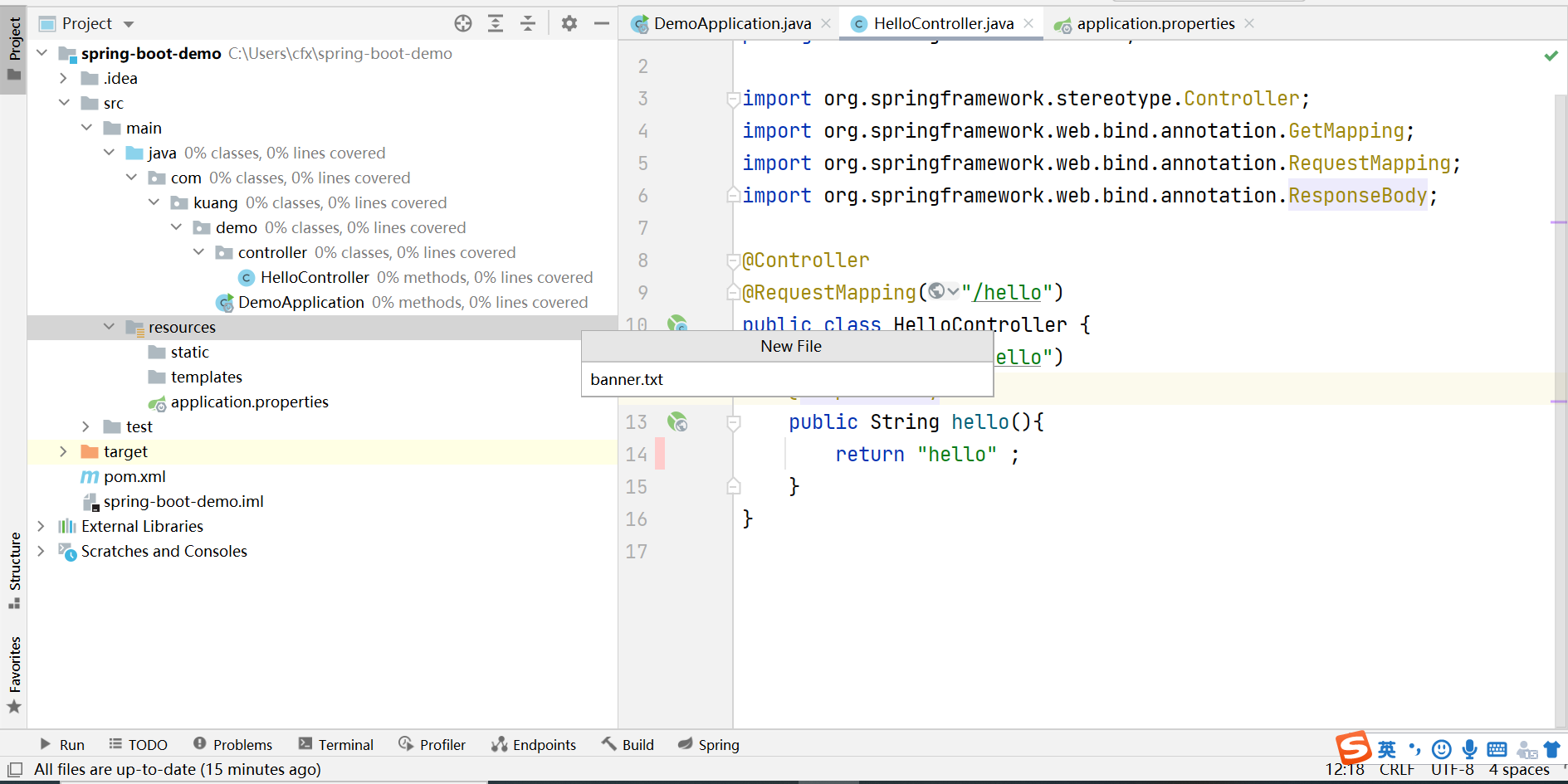1568x784 pixels.
Task: Click the 4 spaces indent status widget
Action: tap(1519, 770)
